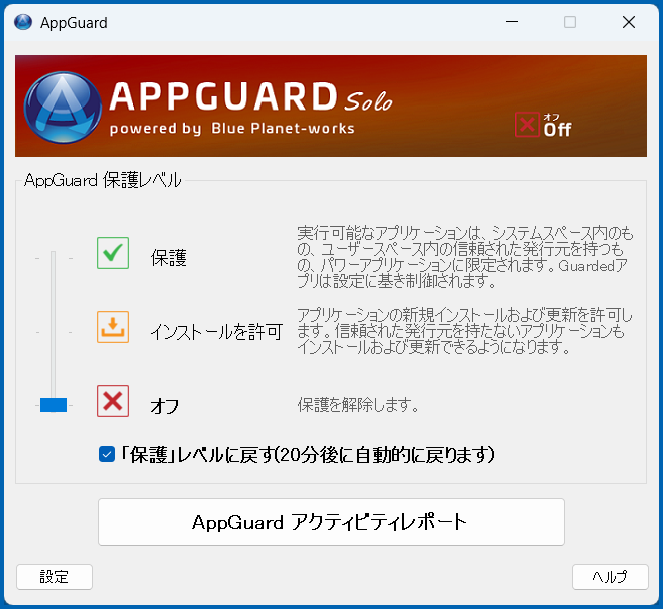Click the red X オフ level icon

pos(113,401)
